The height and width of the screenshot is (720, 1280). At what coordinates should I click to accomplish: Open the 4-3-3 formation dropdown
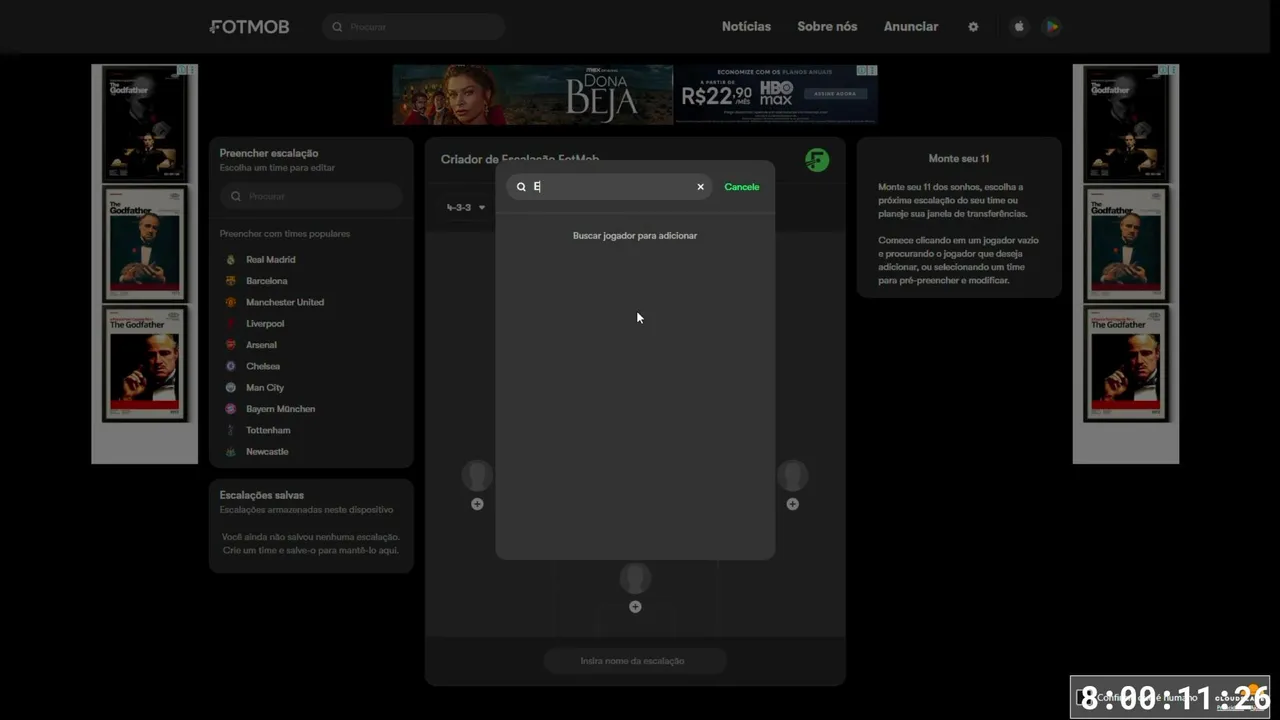[x=466, y=207]
